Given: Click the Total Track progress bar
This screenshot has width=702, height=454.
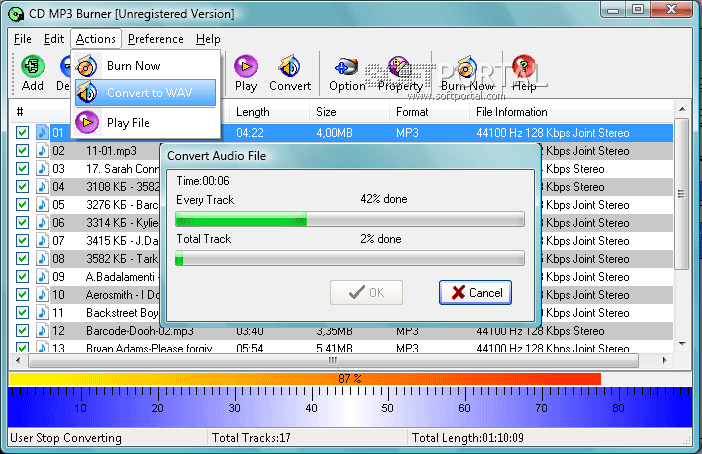Looking at the screenshot, I should (350, 258).
